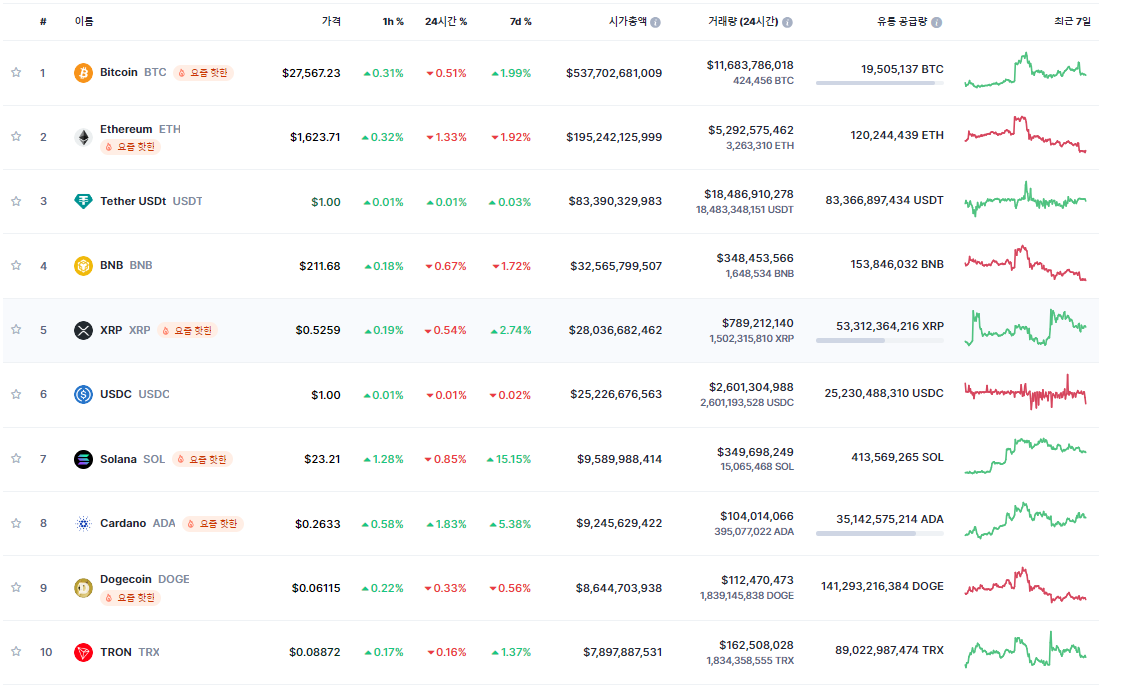The width and height of the screenshot is (1125, 687).
Task: Open TRON 7-day sparkline chart
Action: tap(1025, 650)
